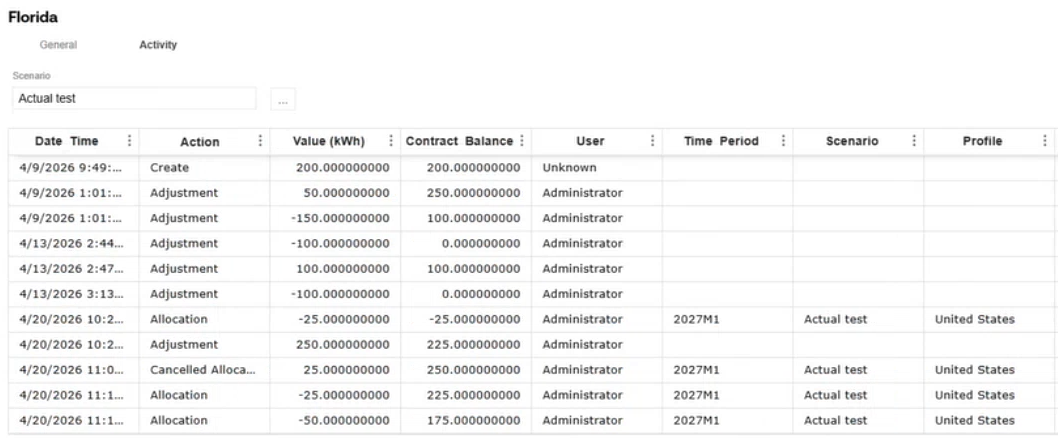Switch to the Activity tab
This screenshot has width=1058, height=439.
158,45
